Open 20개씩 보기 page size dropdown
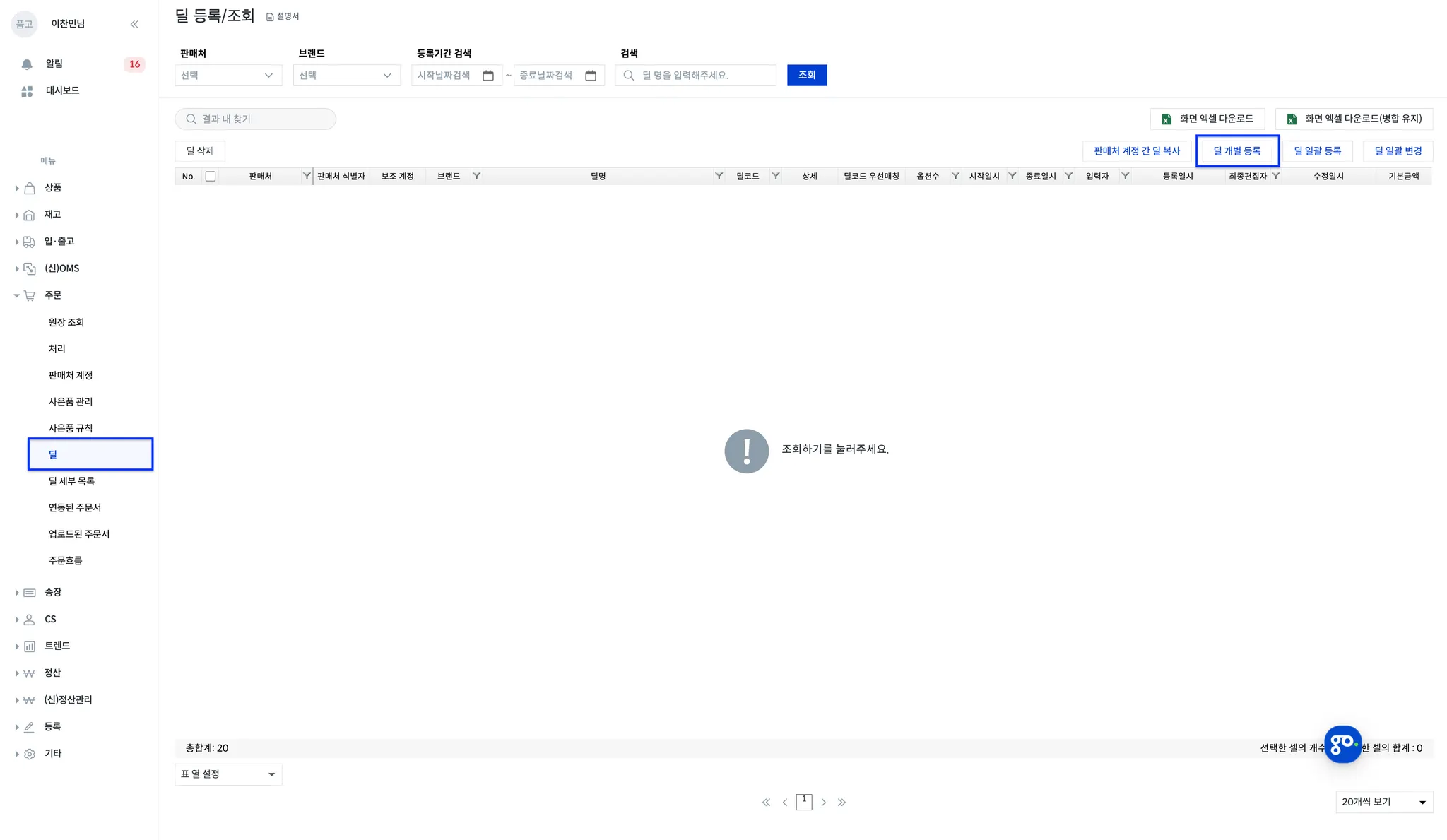Screen dimensions: 1447x840 pos(1383,802)
